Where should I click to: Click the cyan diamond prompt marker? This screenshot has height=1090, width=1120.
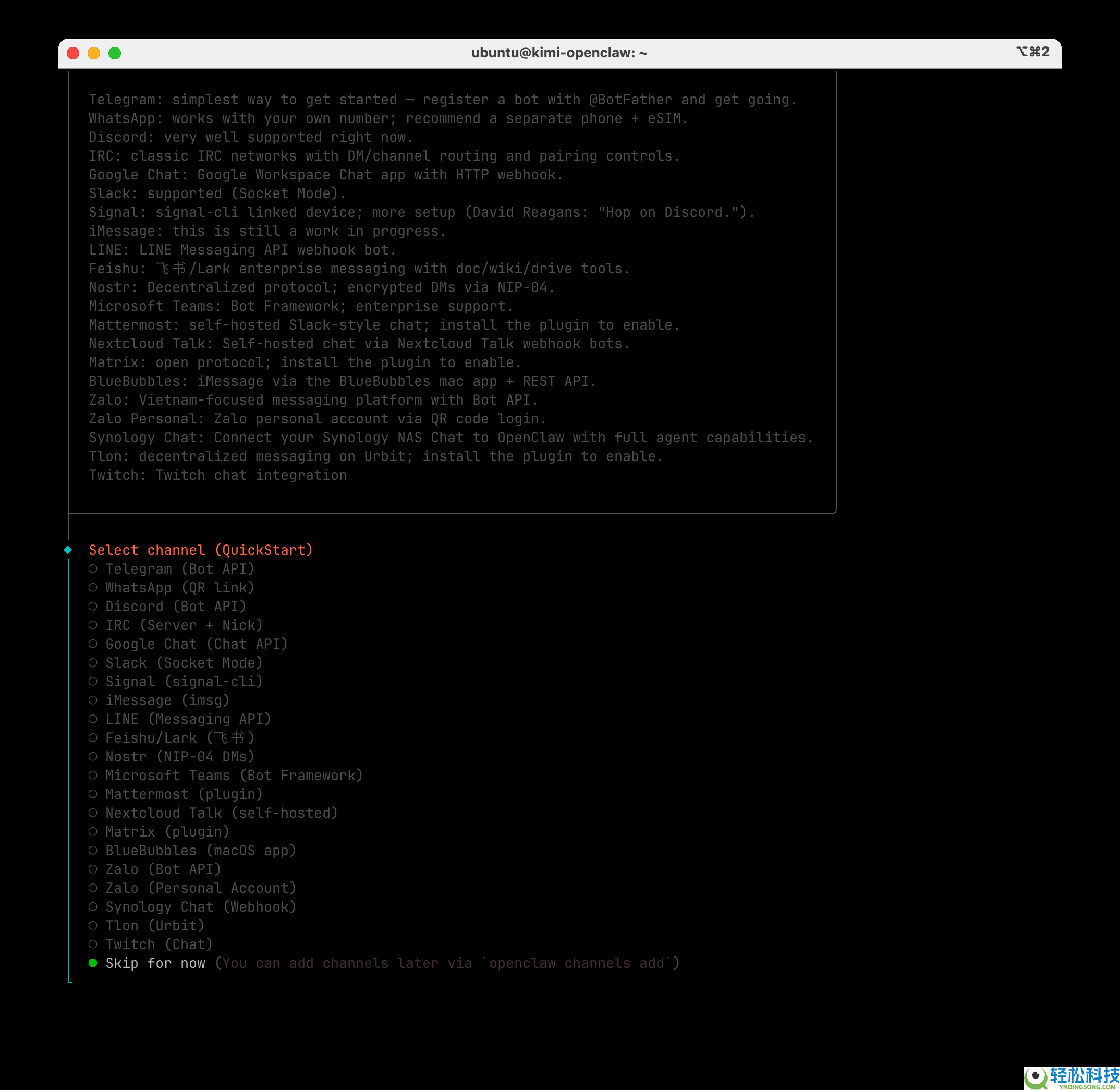68,550
